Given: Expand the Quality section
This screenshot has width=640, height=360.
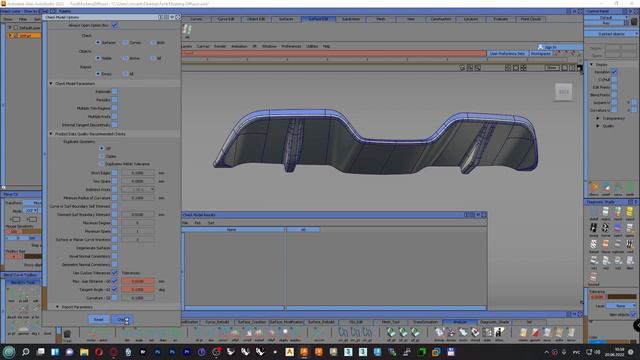Looking at the screenshot, I should tap(598, 126).
